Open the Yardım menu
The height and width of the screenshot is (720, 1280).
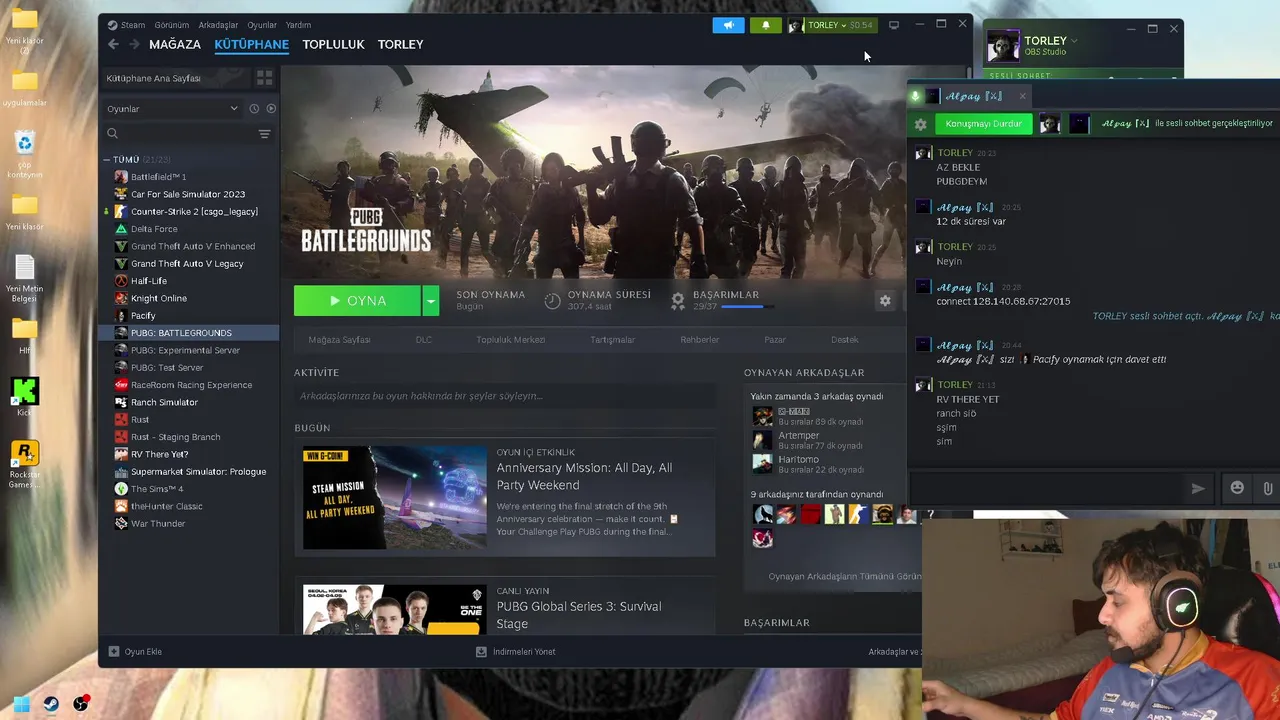(x=298, y=25)
